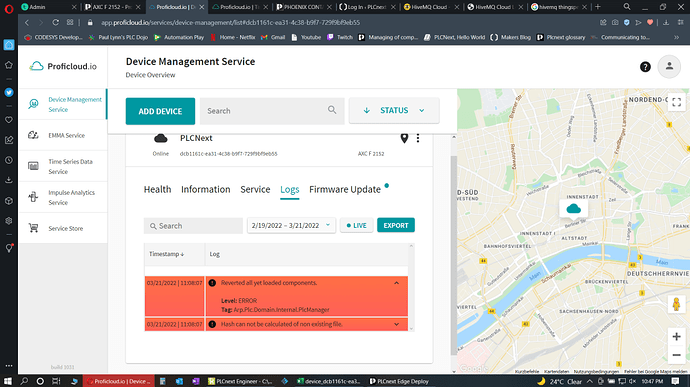Open Device Management Service menu item
This screenshot has width=690, height=387.
63,104
